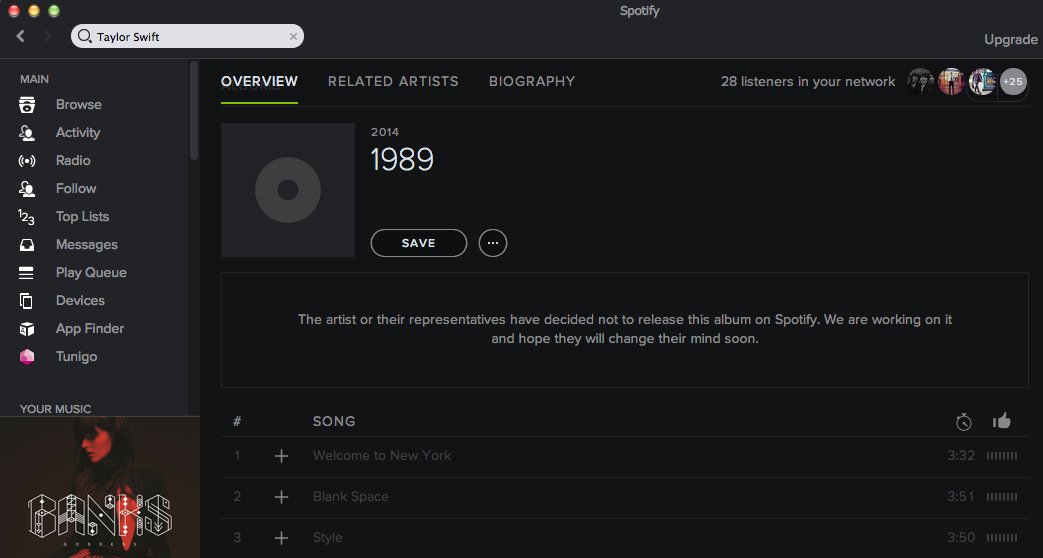Open the Biography tab
The height and width of the screenshot is (558, 1043).
click(x=532, y=81)
